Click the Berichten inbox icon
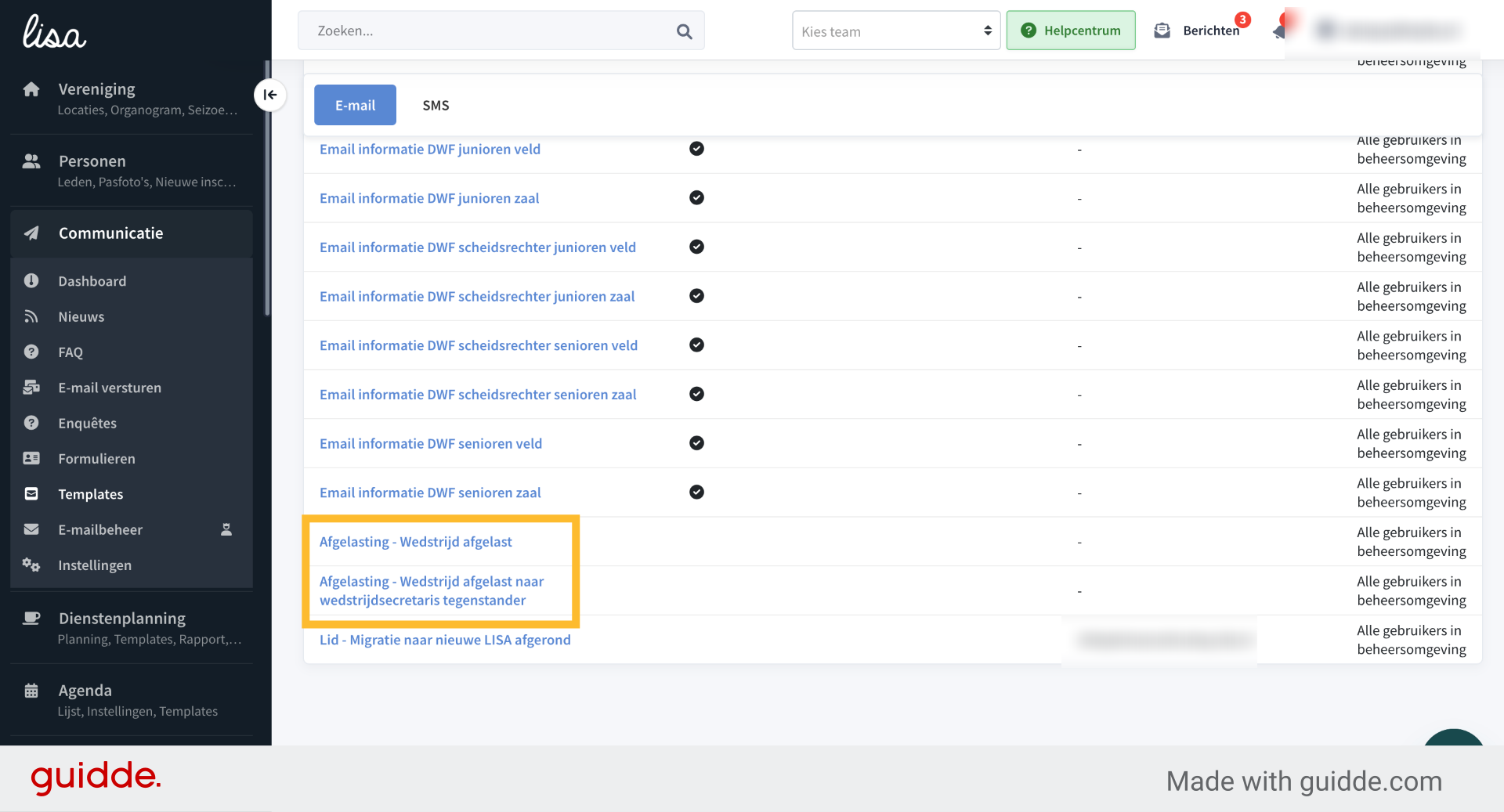 1162,31
